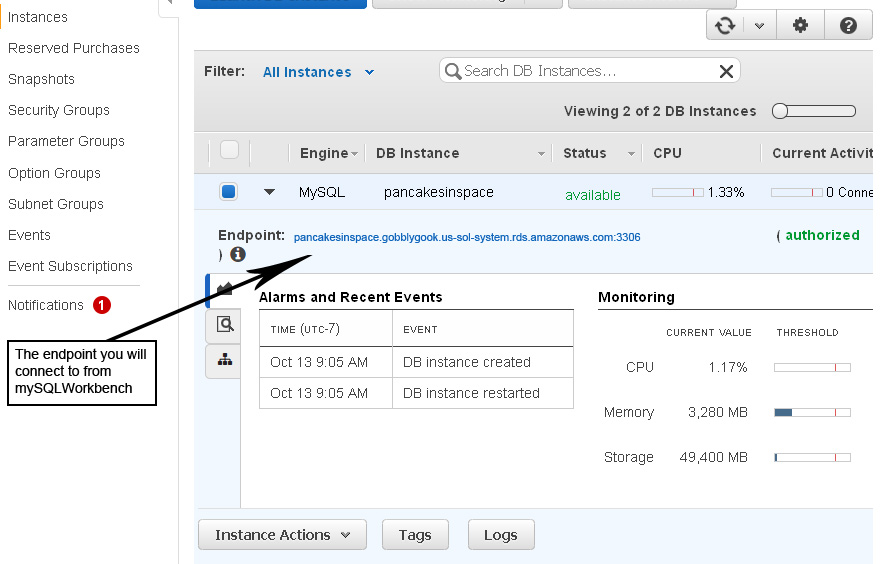The width and height of the screenshot is (880, 564).
Task: Click the available status of pancakesinspace
Action: [x=593, y=195]
